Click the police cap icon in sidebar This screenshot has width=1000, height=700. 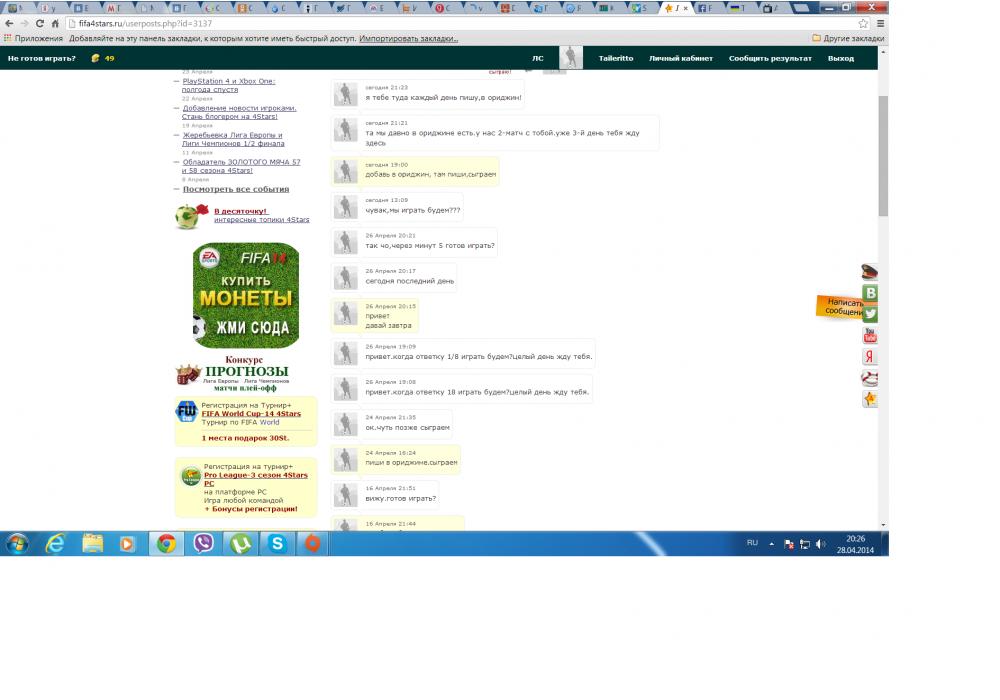870,272
